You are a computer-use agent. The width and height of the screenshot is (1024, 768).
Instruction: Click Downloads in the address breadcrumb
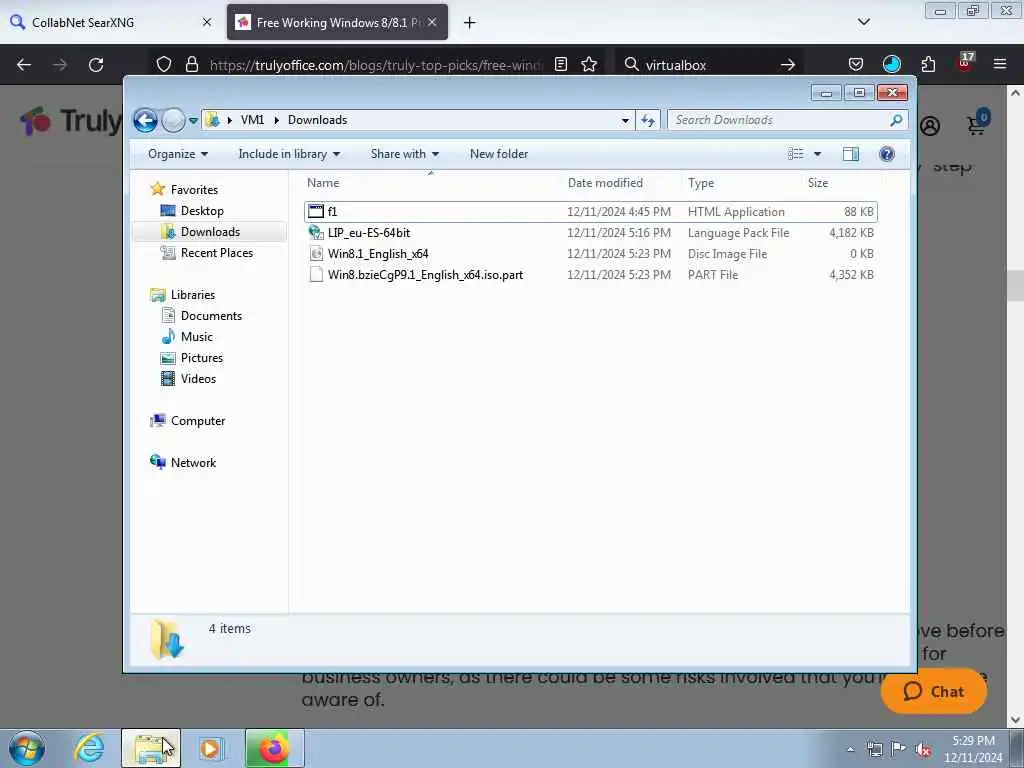tap(317, 120)
